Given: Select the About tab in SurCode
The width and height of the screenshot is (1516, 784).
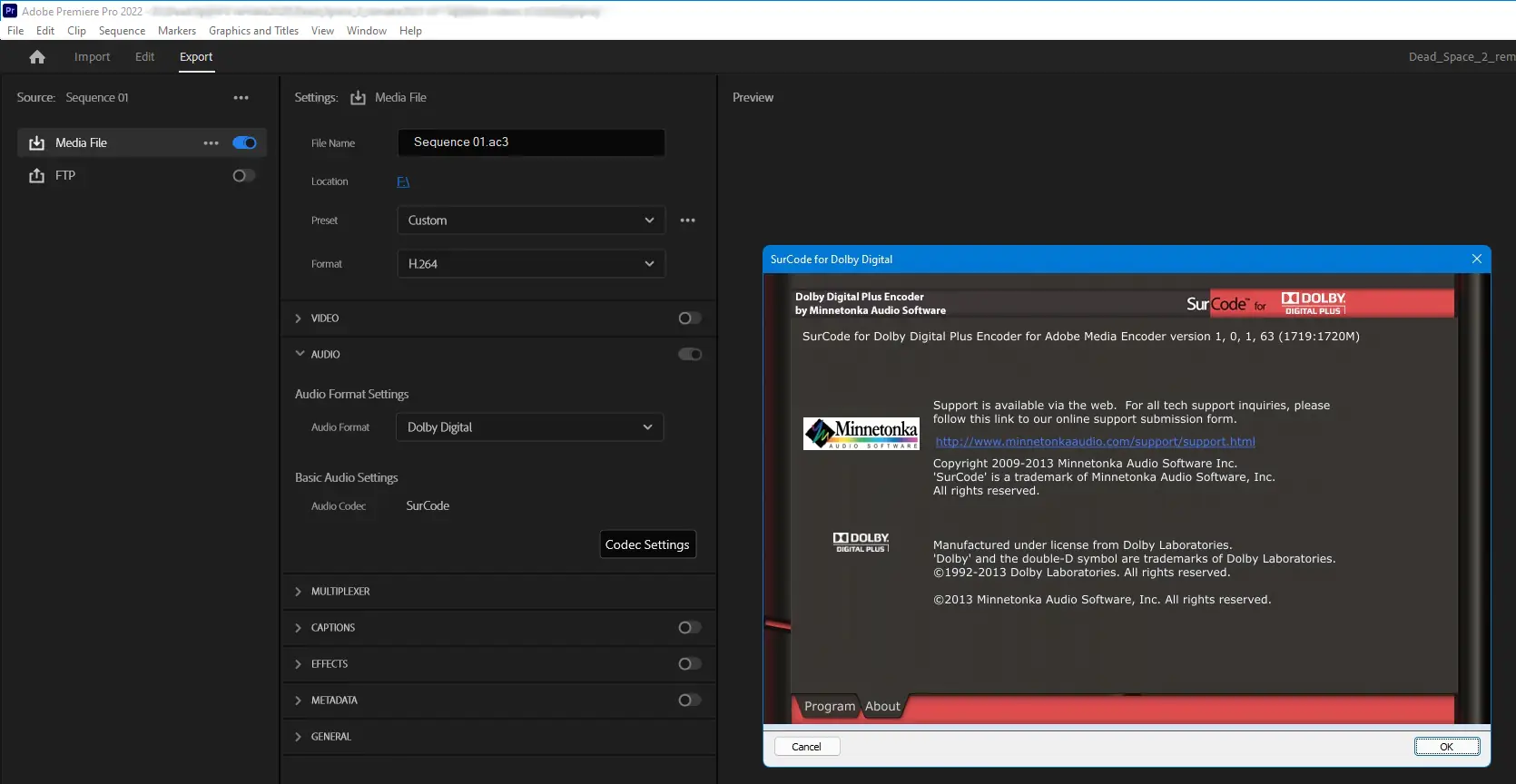Looking at the screenshot, I should pos(882,707).
